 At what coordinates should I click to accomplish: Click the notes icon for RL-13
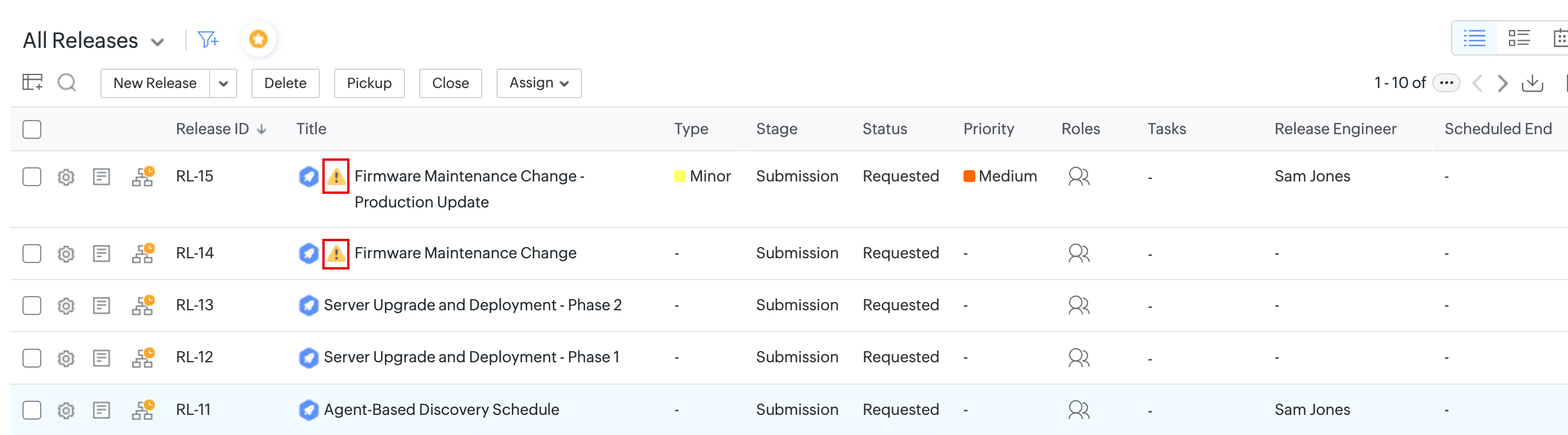[102, 305]
